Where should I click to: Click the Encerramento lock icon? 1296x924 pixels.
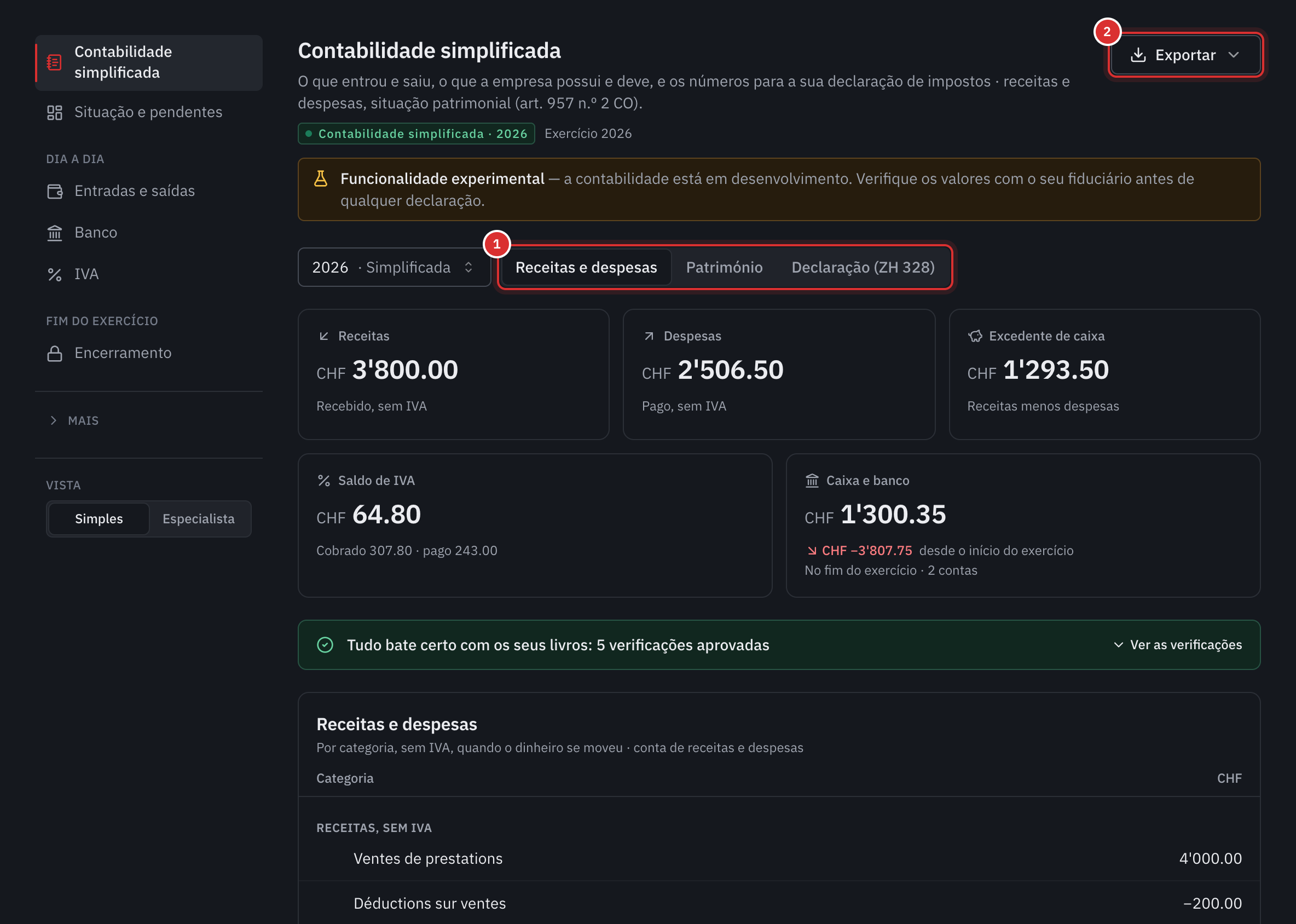coord(55,353)
